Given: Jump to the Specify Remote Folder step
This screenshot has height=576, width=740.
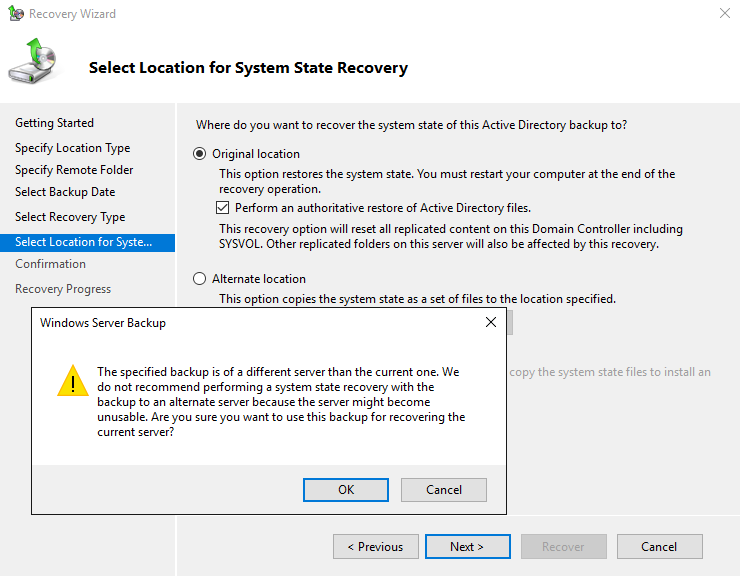Looking at the screenshot, I should (74, 170).
